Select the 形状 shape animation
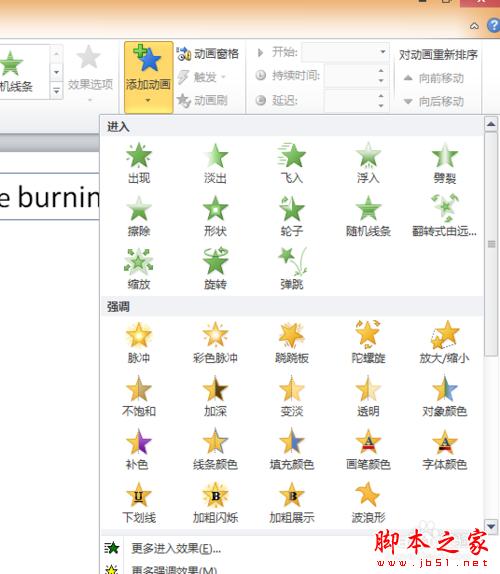The height and width of the screenshot is (574, 500). pos(215,216)
